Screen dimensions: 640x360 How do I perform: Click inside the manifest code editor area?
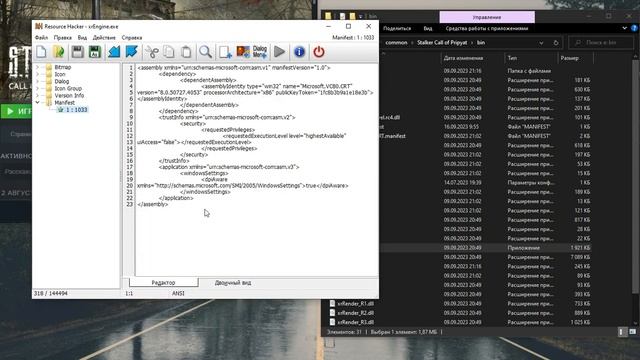tap(256, 169)
